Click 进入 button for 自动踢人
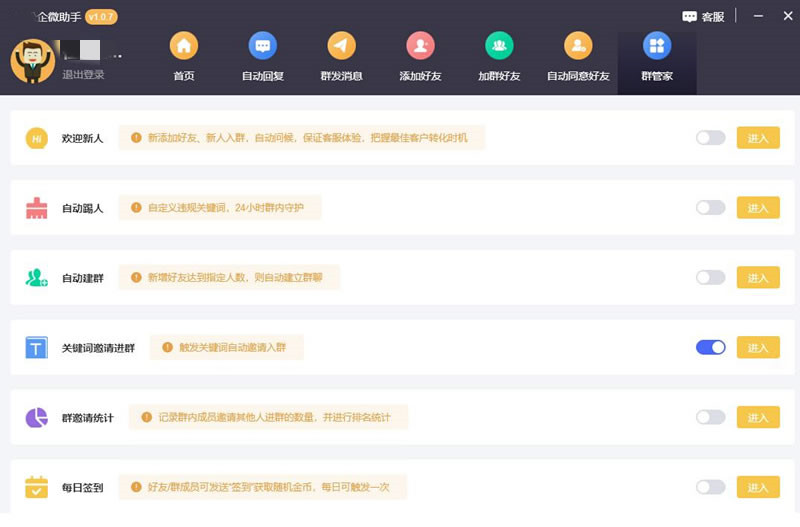The image size is (800, 527). (758, 208)
